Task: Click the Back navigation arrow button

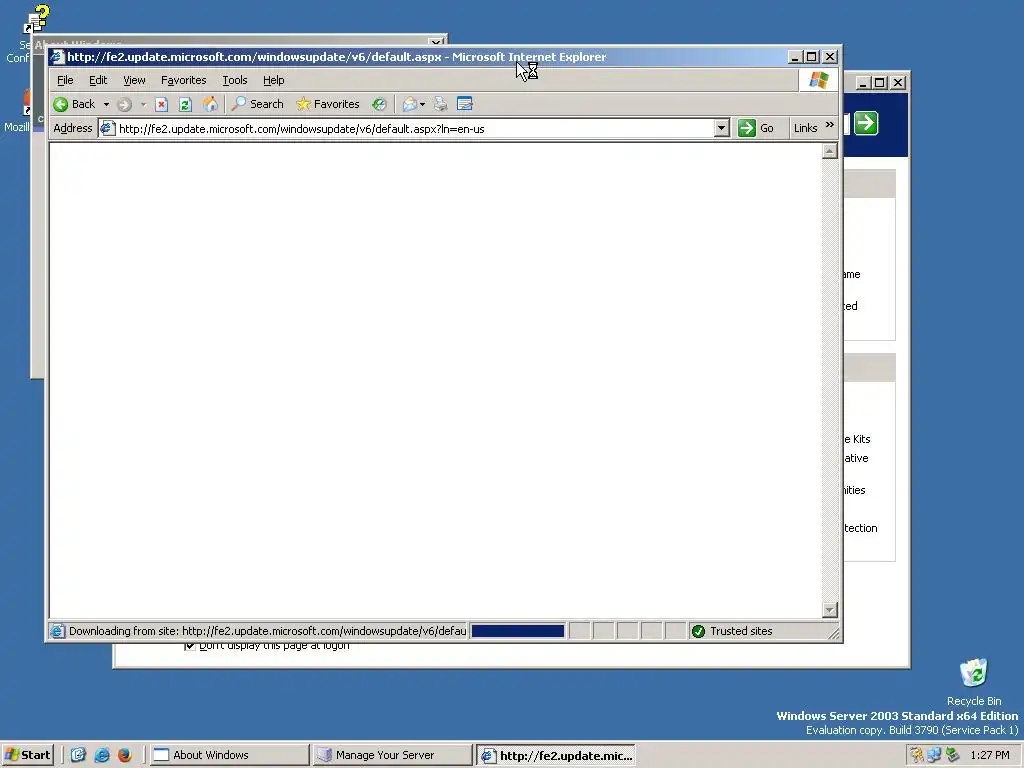Action: (x=74, y=104)
